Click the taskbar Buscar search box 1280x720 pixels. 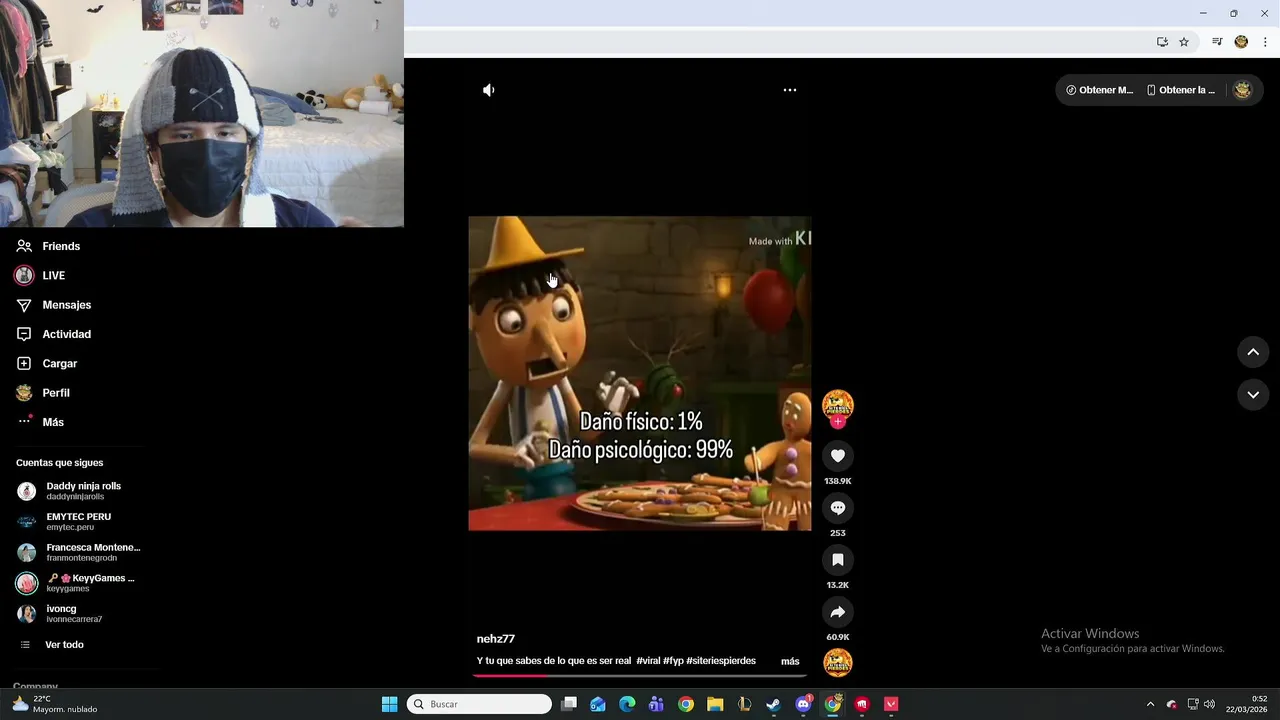pos(479,704)
